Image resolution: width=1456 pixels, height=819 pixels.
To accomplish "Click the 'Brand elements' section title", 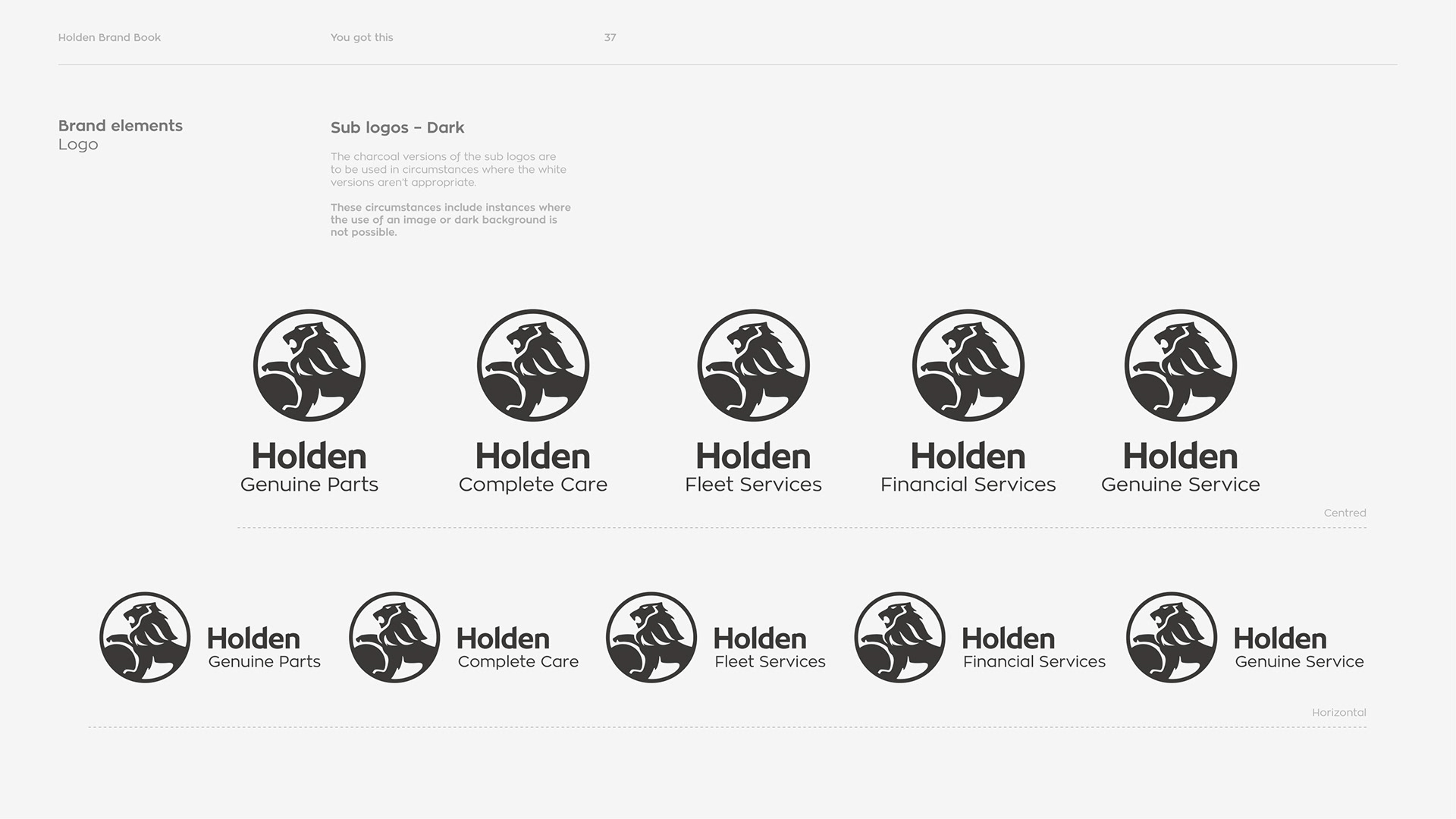I will pyautogui.click(x=121, y=126).
